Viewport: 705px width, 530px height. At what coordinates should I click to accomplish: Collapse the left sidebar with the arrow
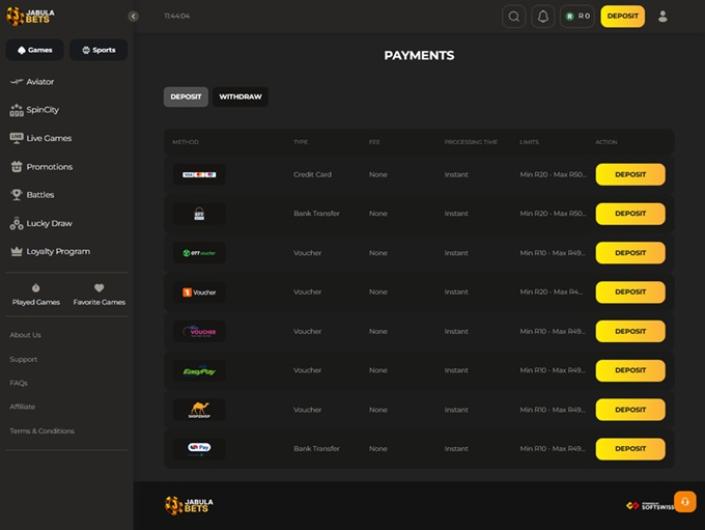[133, 16]
